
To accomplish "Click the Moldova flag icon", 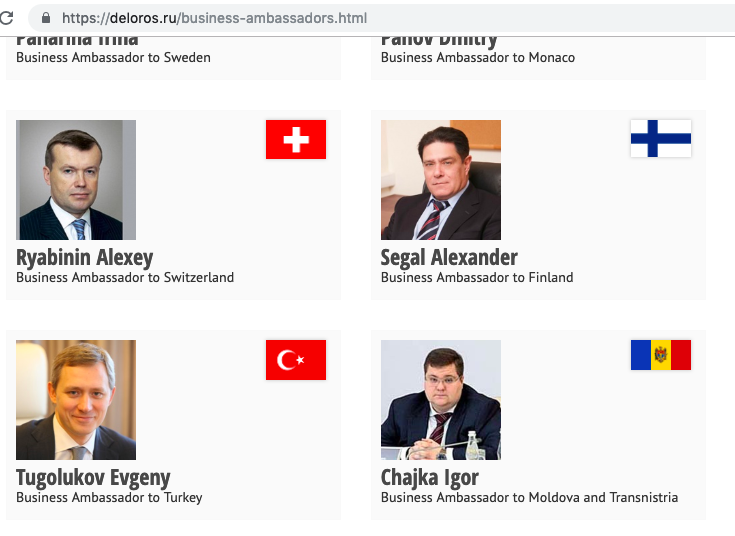I will tap(660, 355).
